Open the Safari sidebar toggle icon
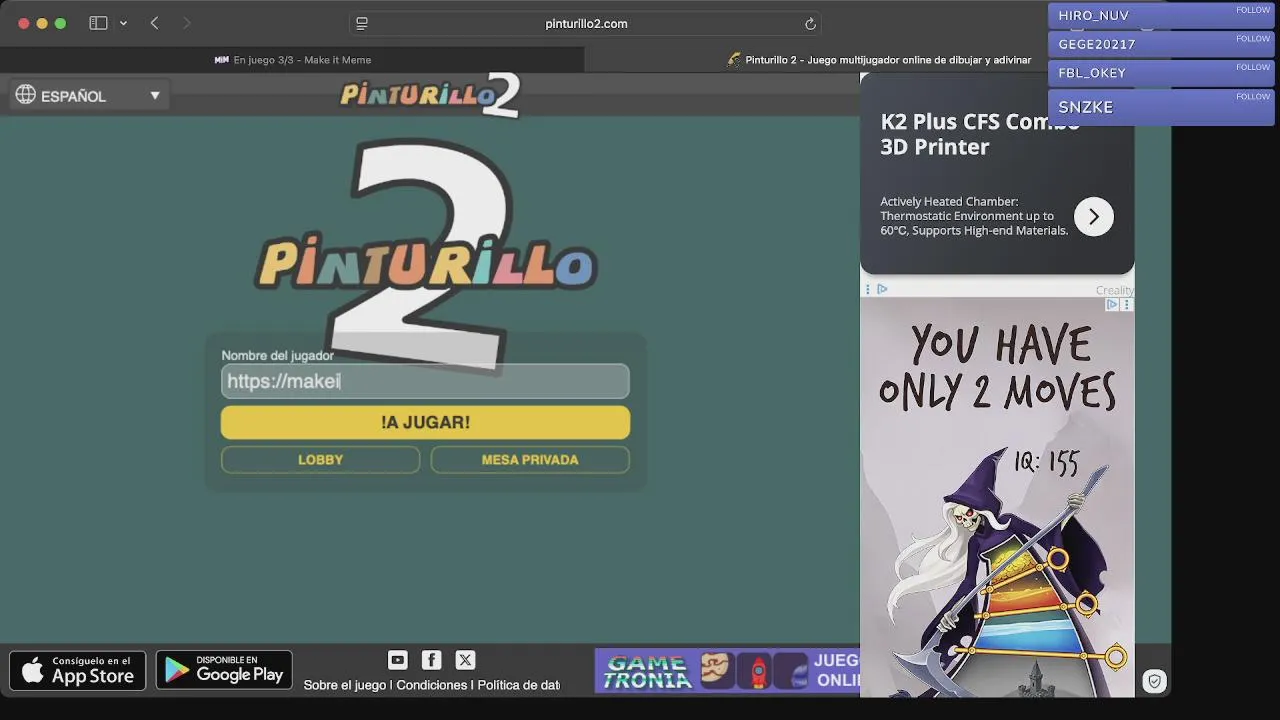This screenshot has height=720, width=1280. (x=98, y=23)
